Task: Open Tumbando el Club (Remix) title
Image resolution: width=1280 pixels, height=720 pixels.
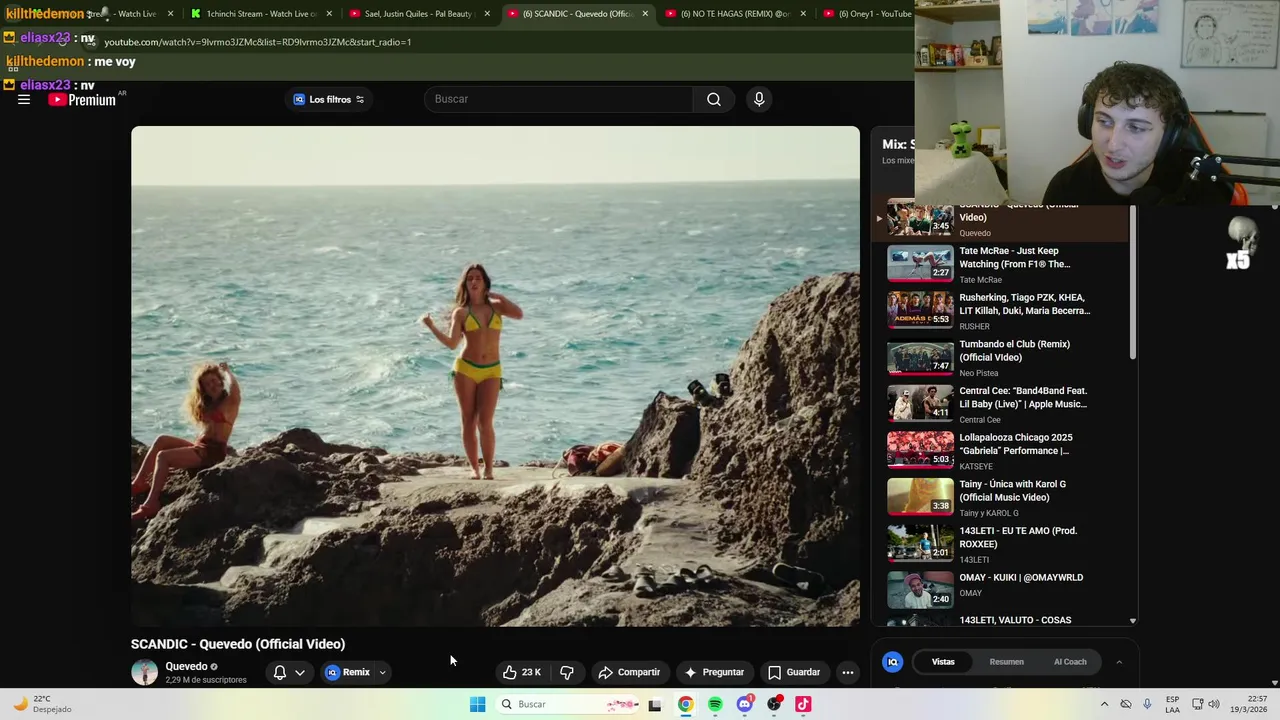Action: point(1014,350)
